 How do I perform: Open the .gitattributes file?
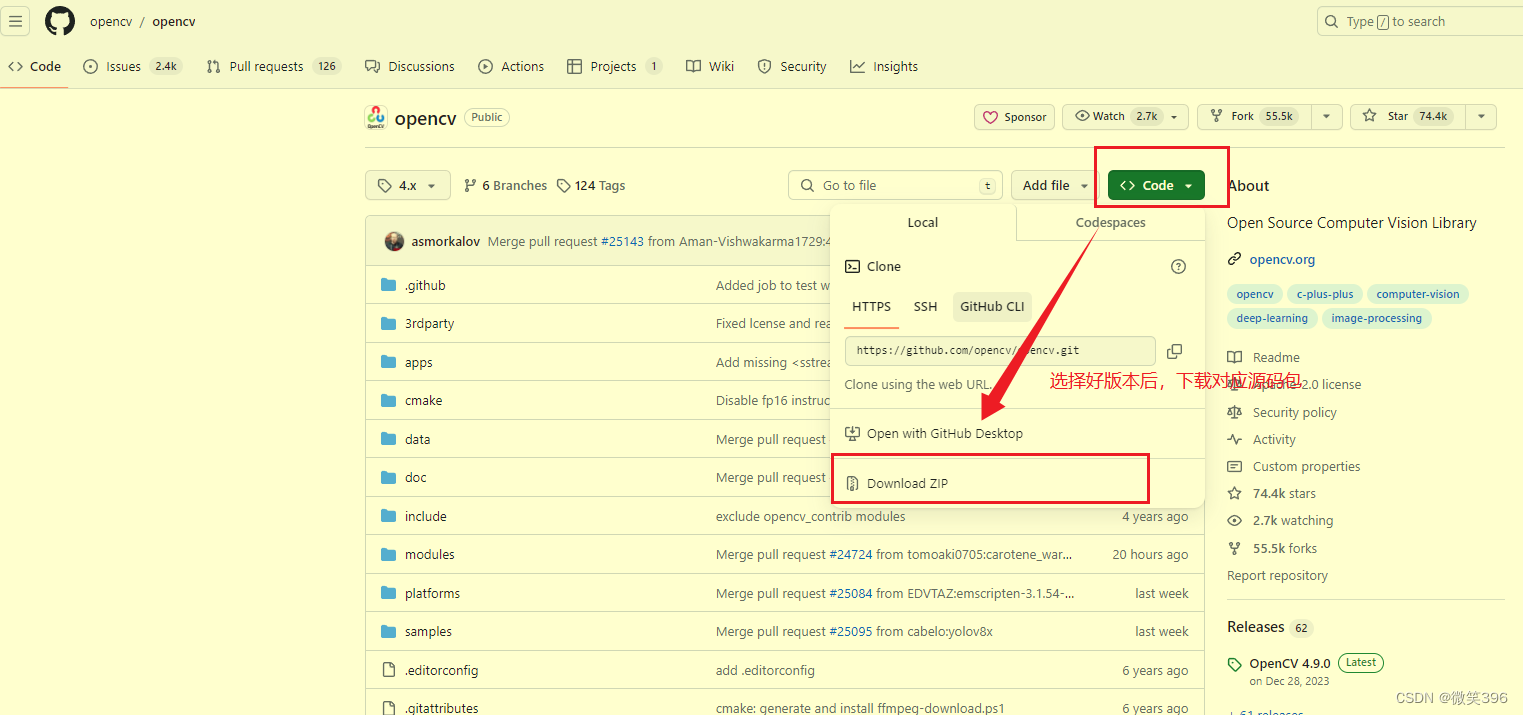click(441, 708)
